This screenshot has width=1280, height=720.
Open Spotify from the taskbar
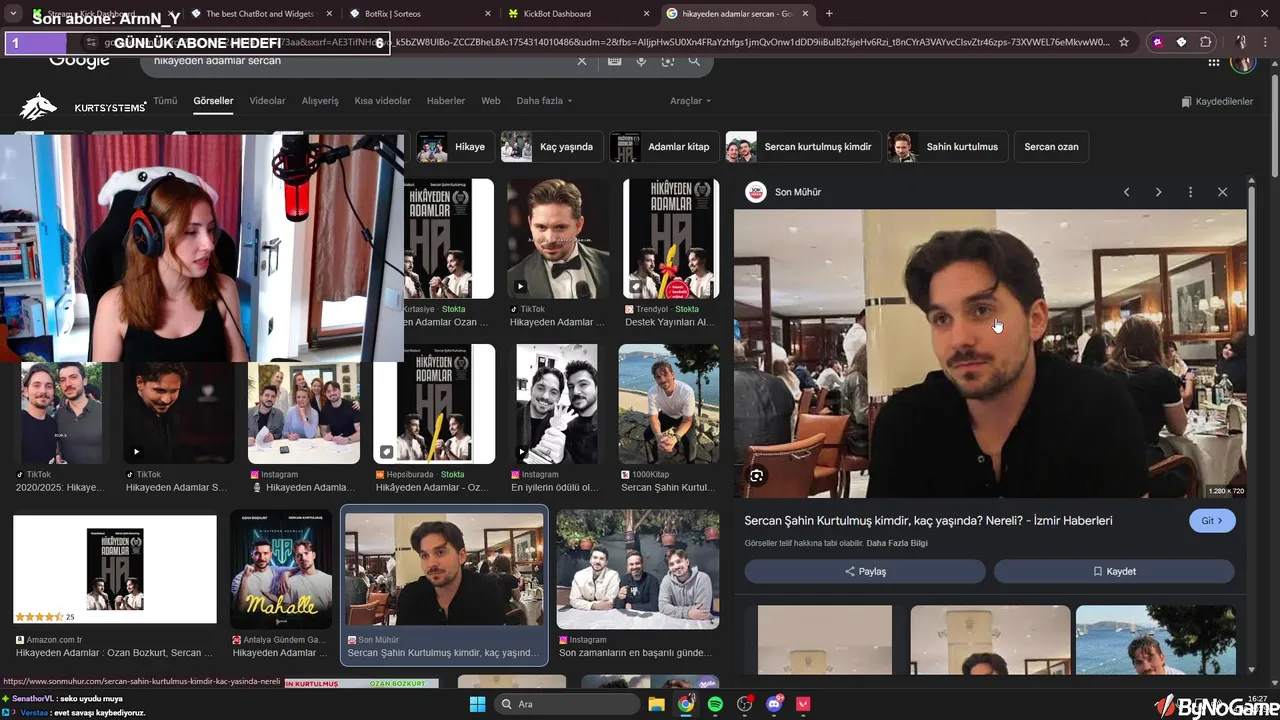point(715,704)
